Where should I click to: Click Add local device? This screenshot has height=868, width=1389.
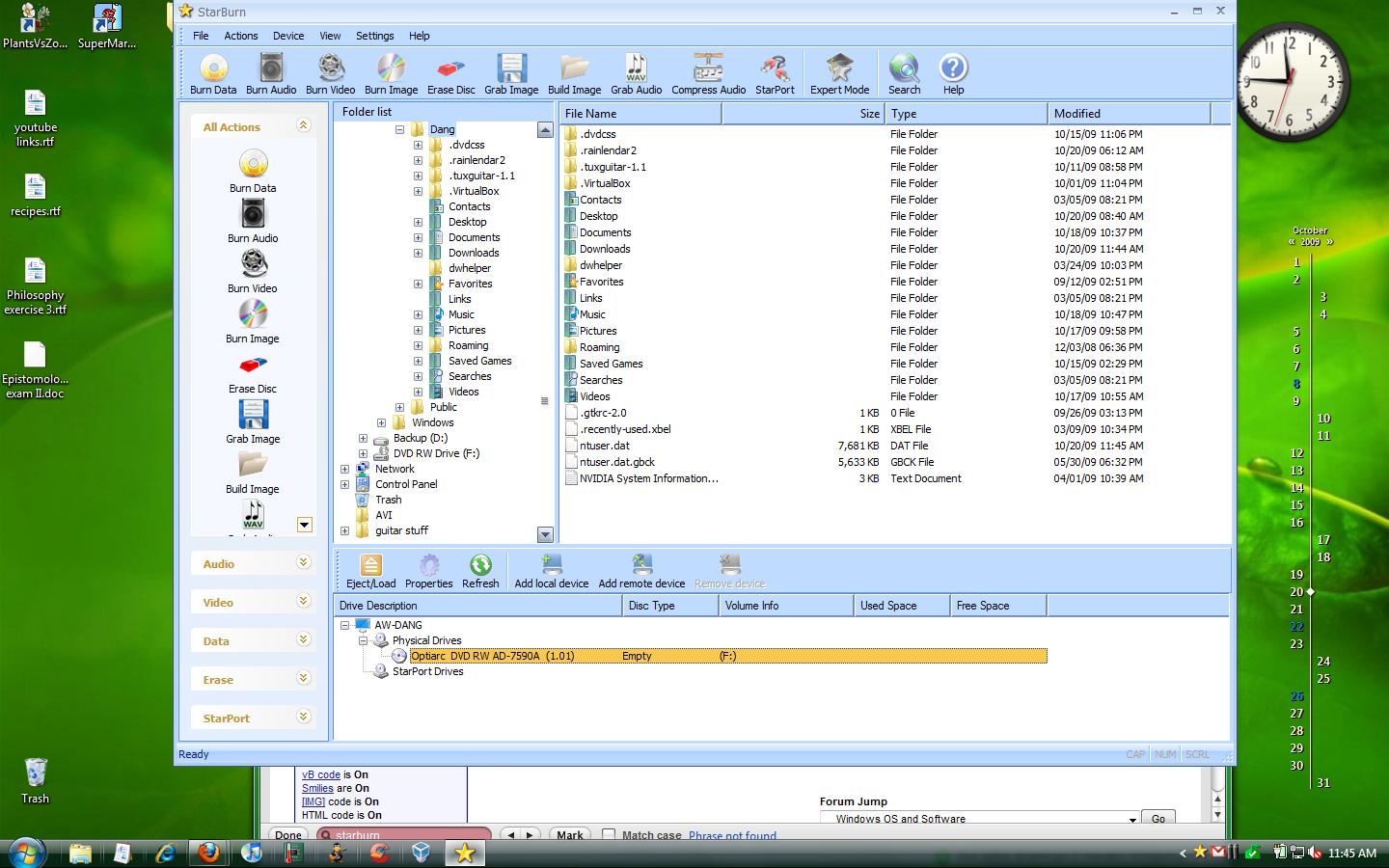pyautogui.click(x=551, y=571)
